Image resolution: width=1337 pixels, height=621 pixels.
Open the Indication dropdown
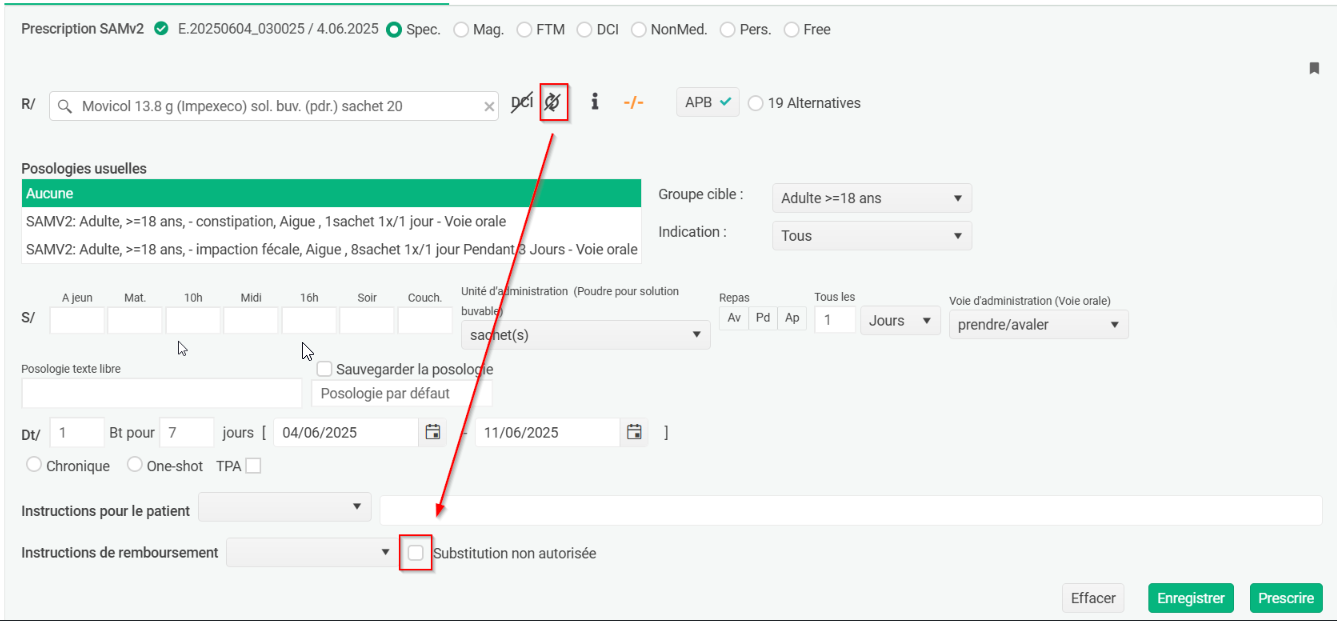[x=871, y=236]
